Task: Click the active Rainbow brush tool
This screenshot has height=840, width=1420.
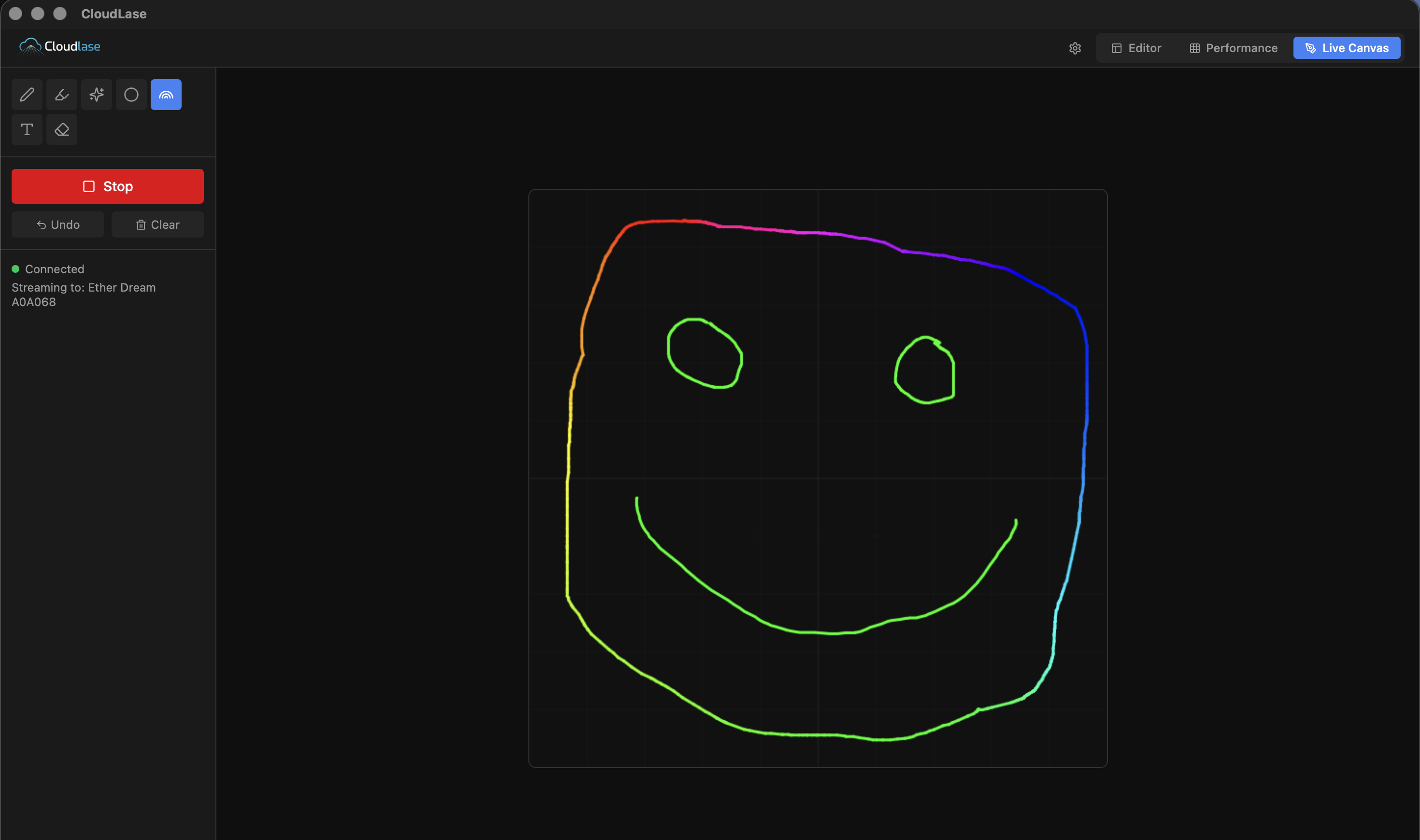Action: point(166,95)
